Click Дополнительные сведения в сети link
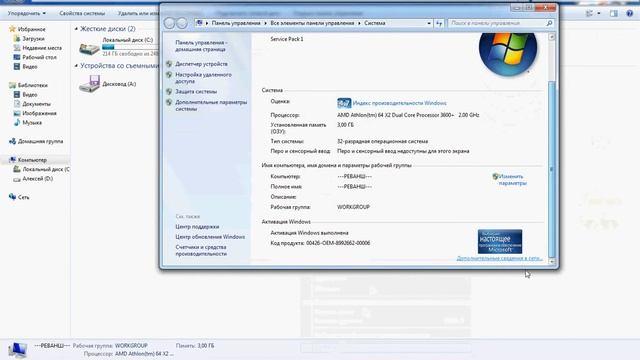 pos(499,258)
